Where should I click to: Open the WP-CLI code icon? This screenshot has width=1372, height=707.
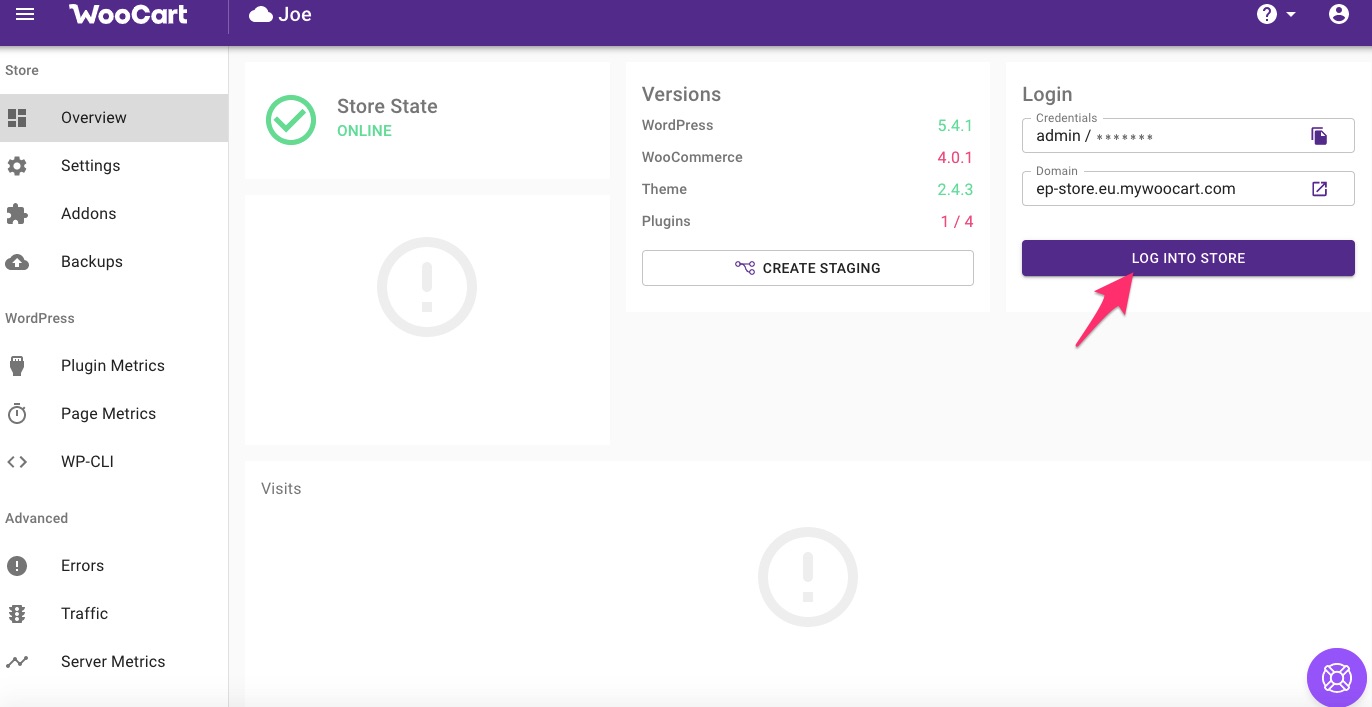point(17,462)
